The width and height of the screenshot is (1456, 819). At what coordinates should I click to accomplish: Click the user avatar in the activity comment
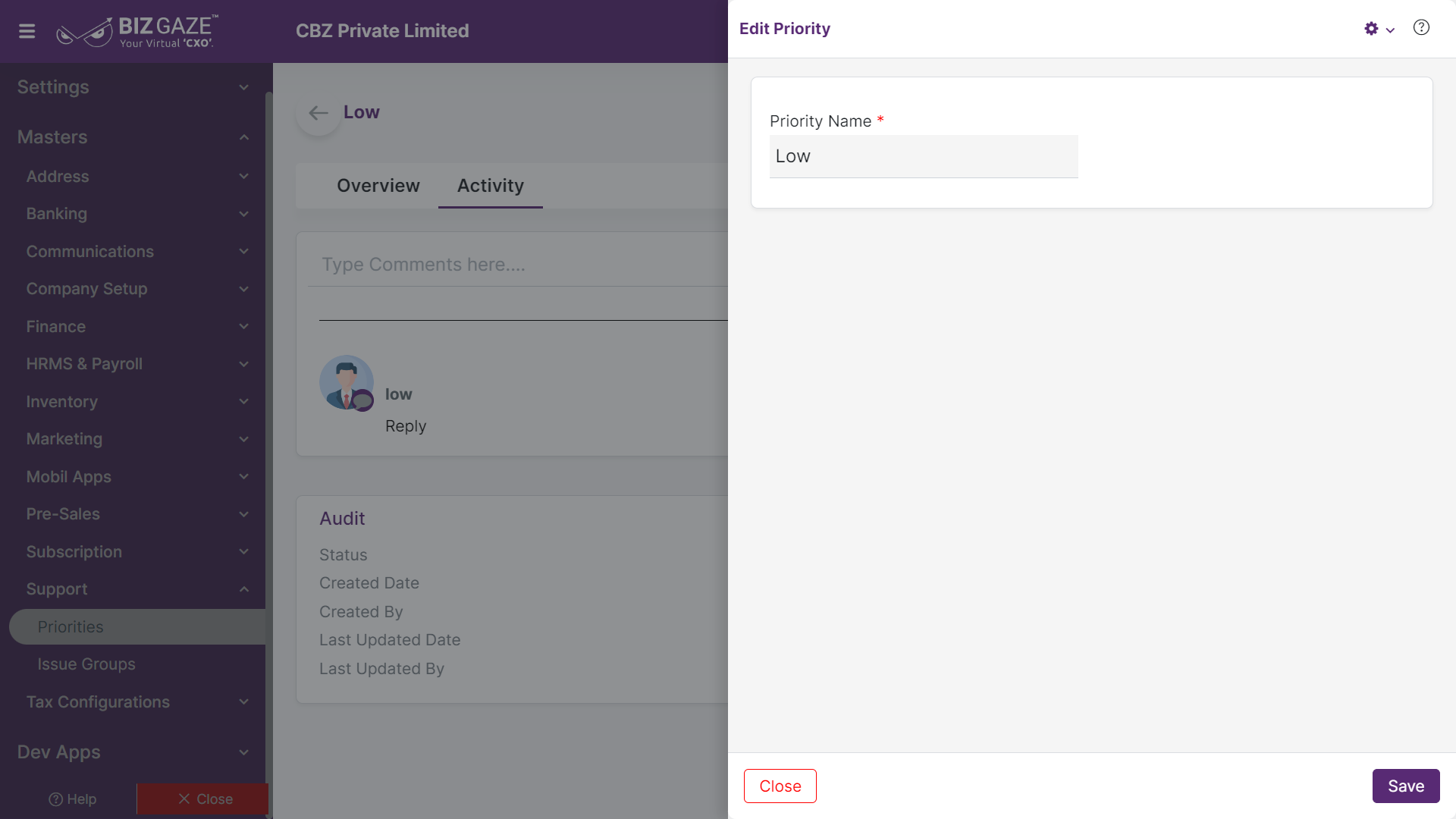(347, 383)
